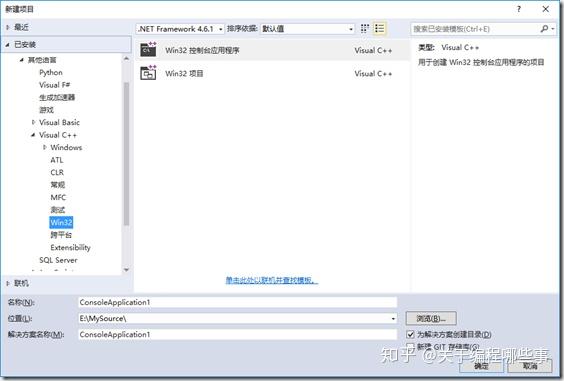Select the CLR category
The width and height of the screenshot is (564, 381).
pyautogui.click(x=57, y=172)
